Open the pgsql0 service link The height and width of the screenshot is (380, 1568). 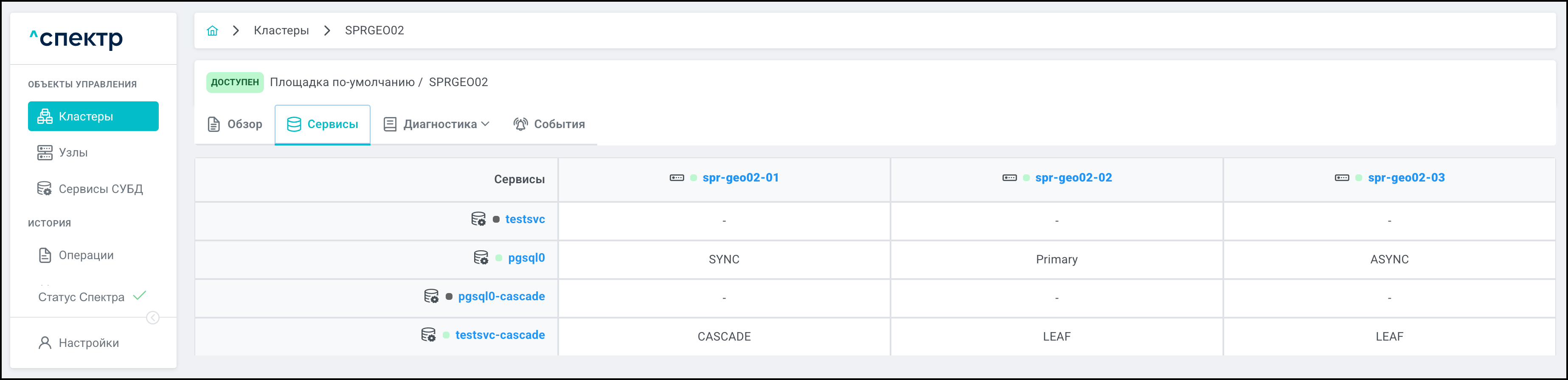(526, 258)
